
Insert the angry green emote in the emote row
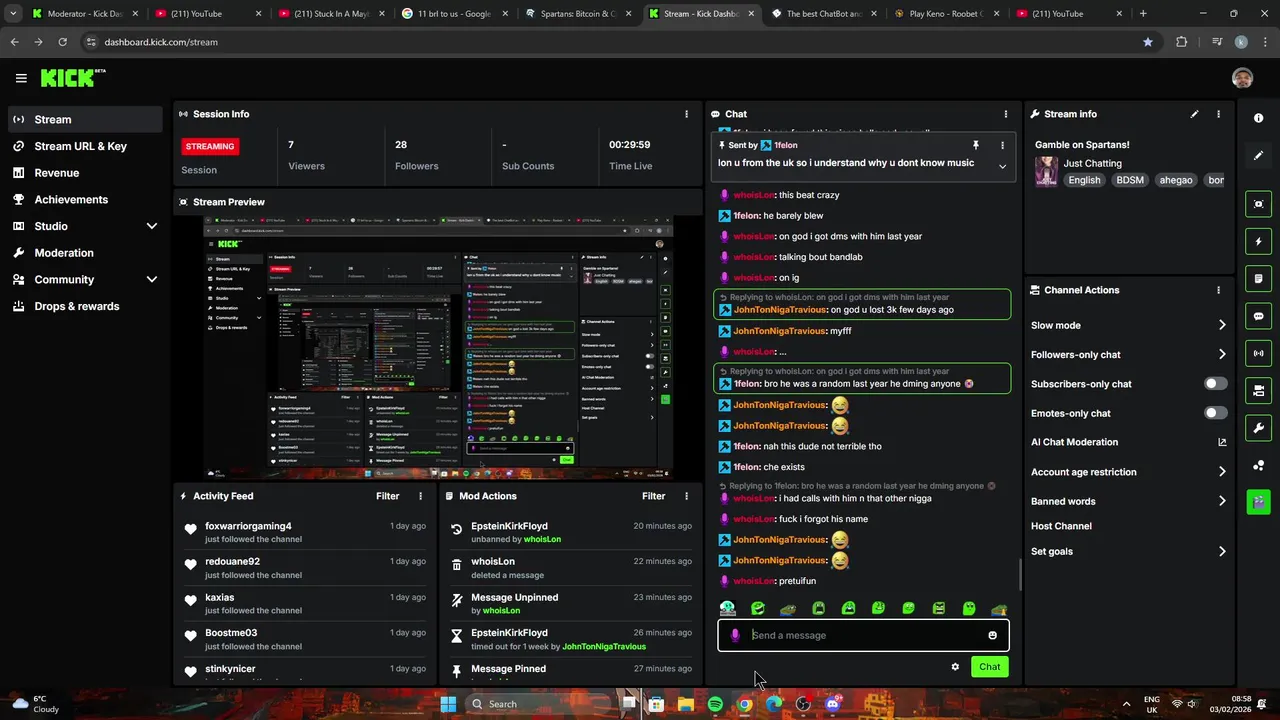pos(939,608)
